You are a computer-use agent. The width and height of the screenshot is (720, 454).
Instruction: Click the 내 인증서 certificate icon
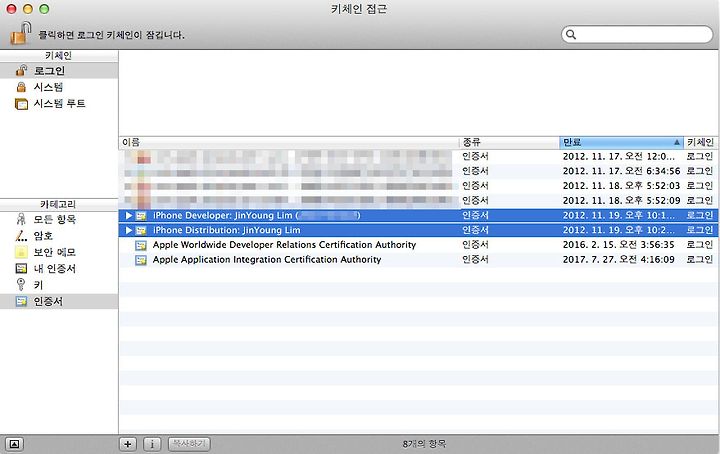[21, 268]
